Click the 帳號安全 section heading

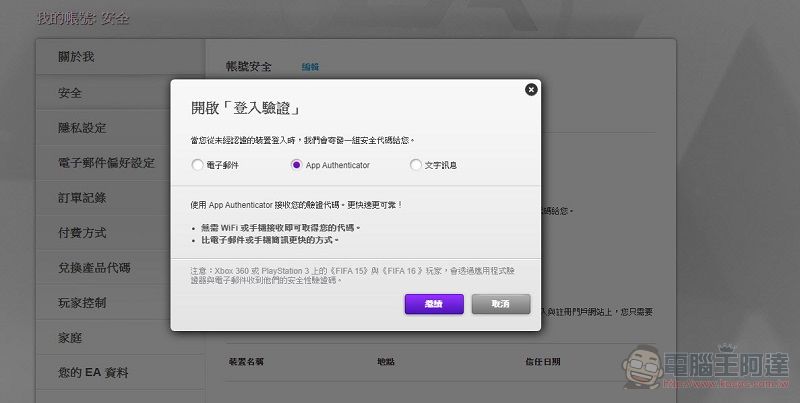(x=248, y=66)
